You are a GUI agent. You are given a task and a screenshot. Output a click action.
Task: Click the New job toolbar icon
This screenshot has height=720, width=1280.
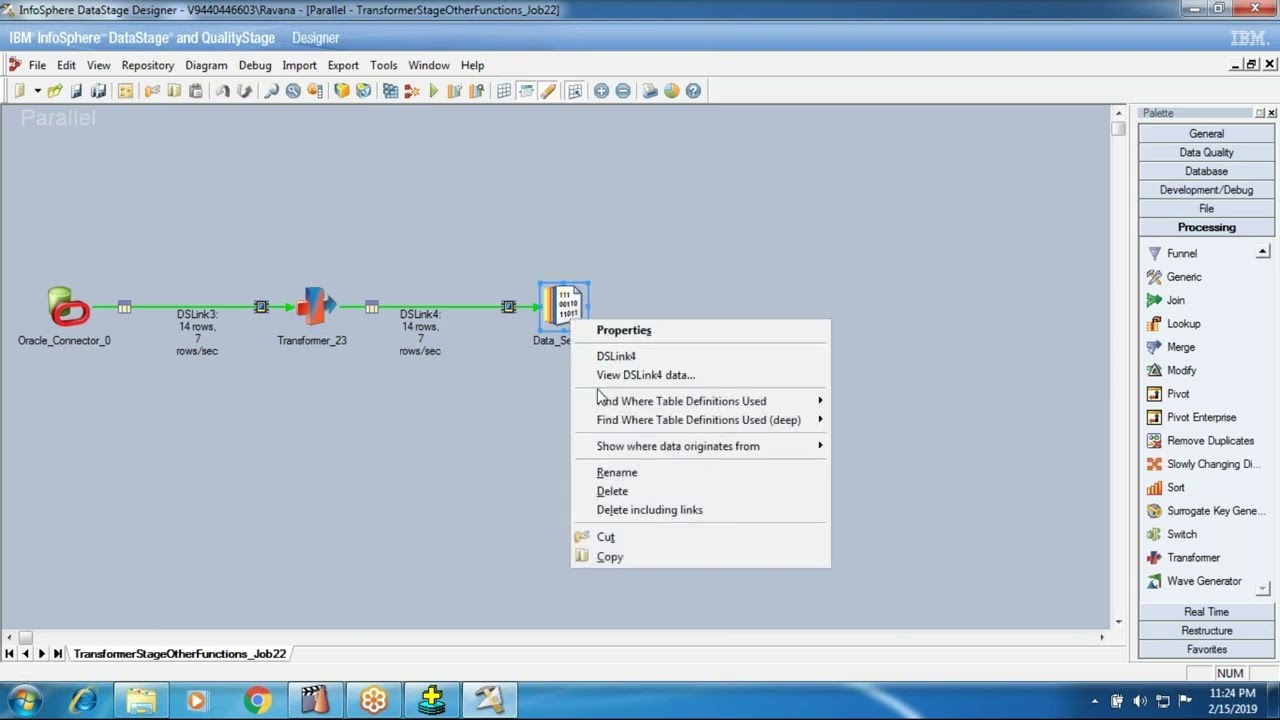[x=19, y=91]
